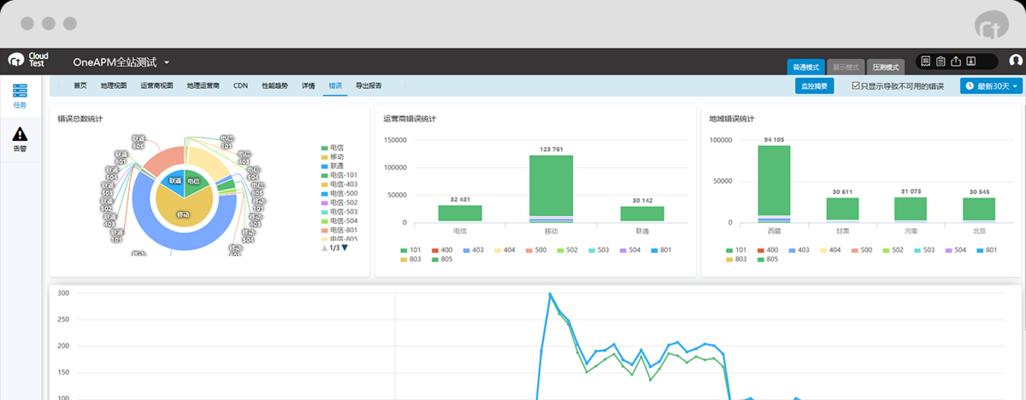This screenshot has height=400, width=1026.
Task: Toggle 805 legend in 地域错误统计 chart
Action: pyautogui.click(x=770, y=259)
